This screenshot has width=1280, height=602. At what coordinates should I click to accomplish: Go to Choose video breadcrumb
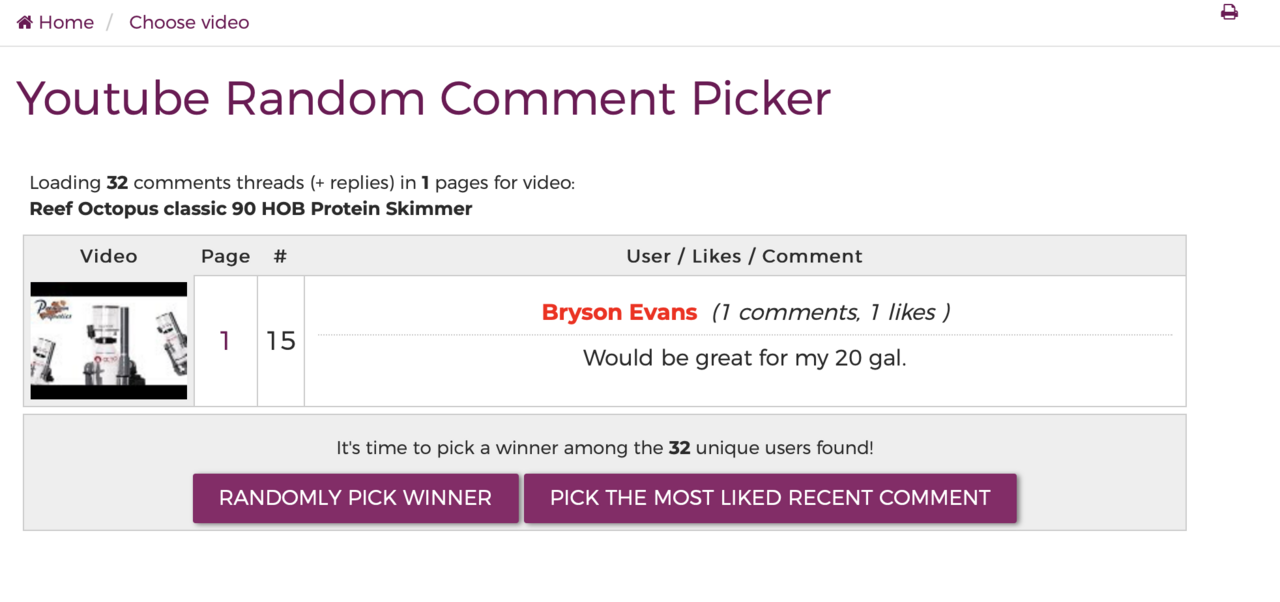click(x=189, y=22)
